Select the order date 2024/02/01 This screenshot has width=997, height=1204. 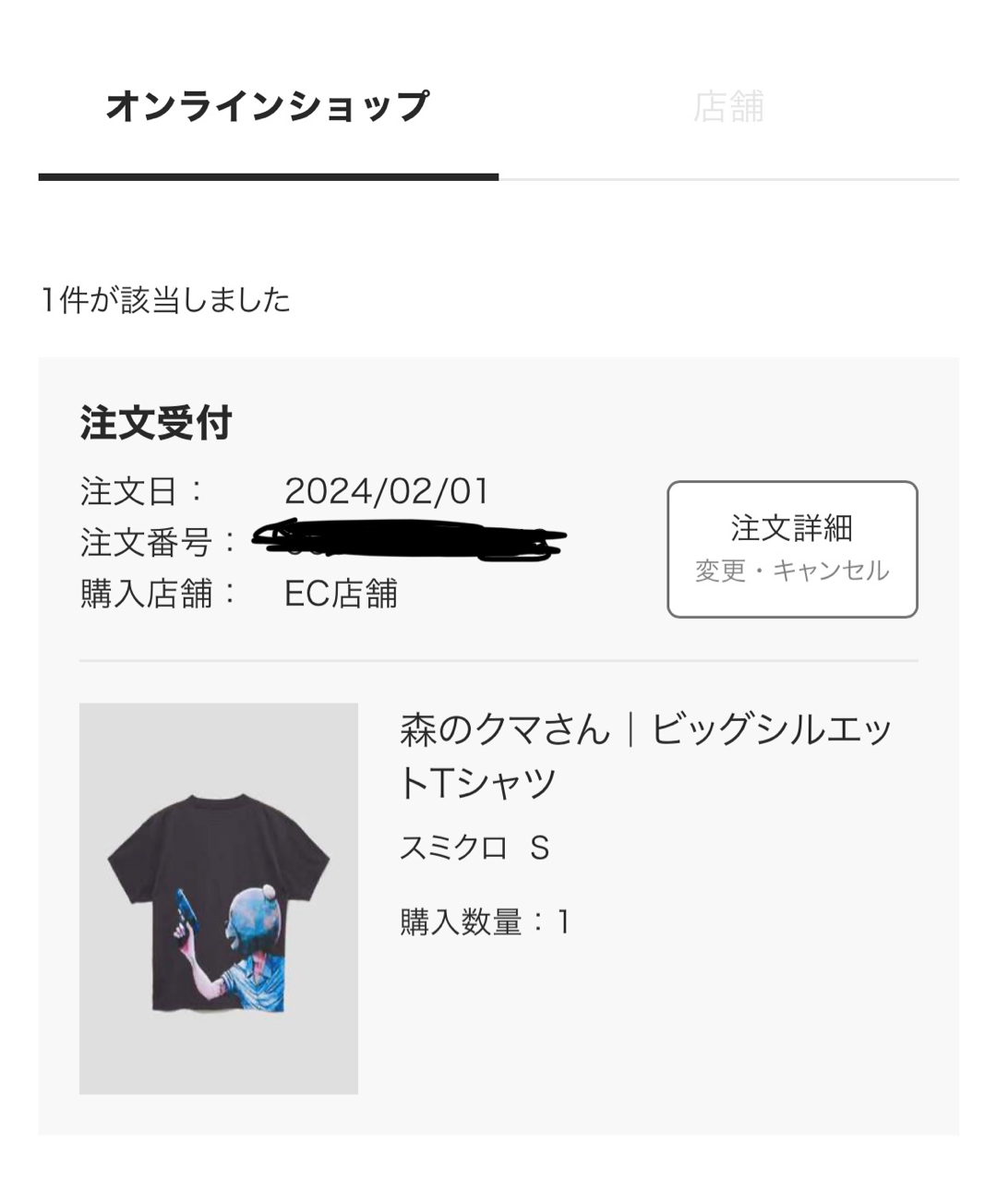387,491
